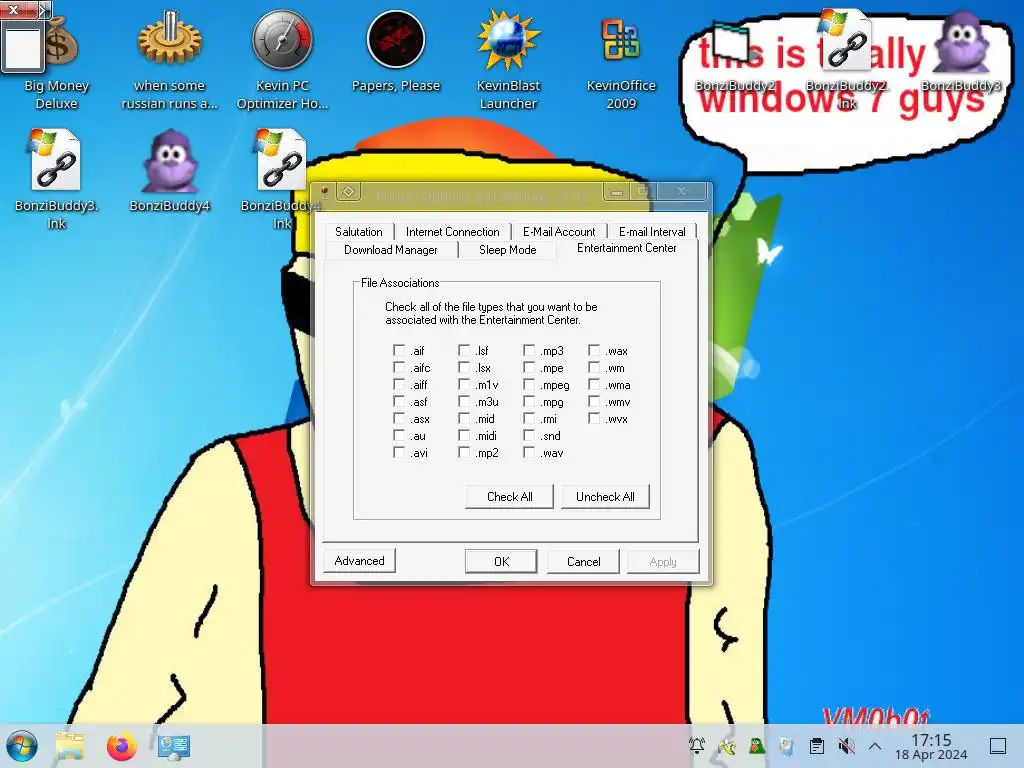Open the BonziBuddy3 gorilla icon top right

[x=961, y=42]
